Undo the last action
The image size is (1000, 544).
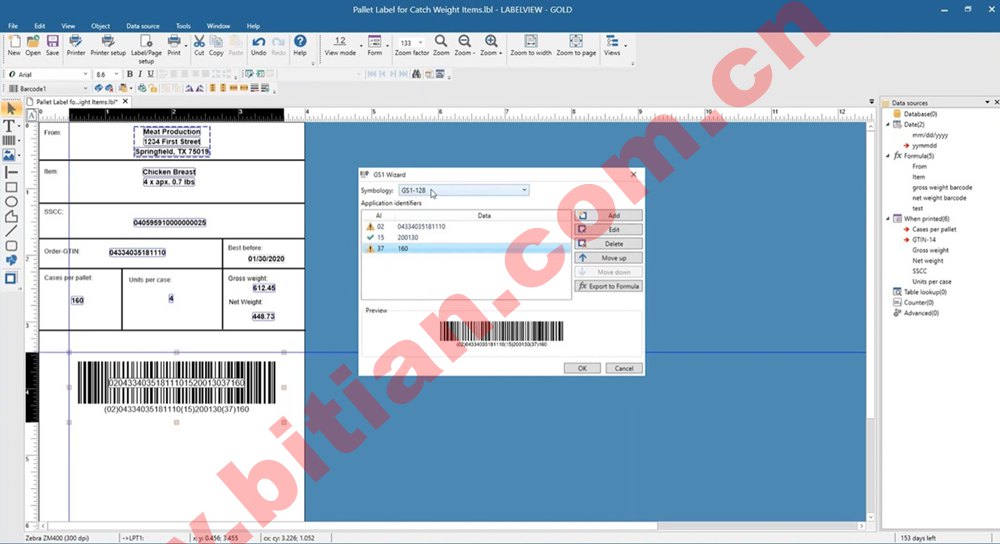(x=258, y=46)
